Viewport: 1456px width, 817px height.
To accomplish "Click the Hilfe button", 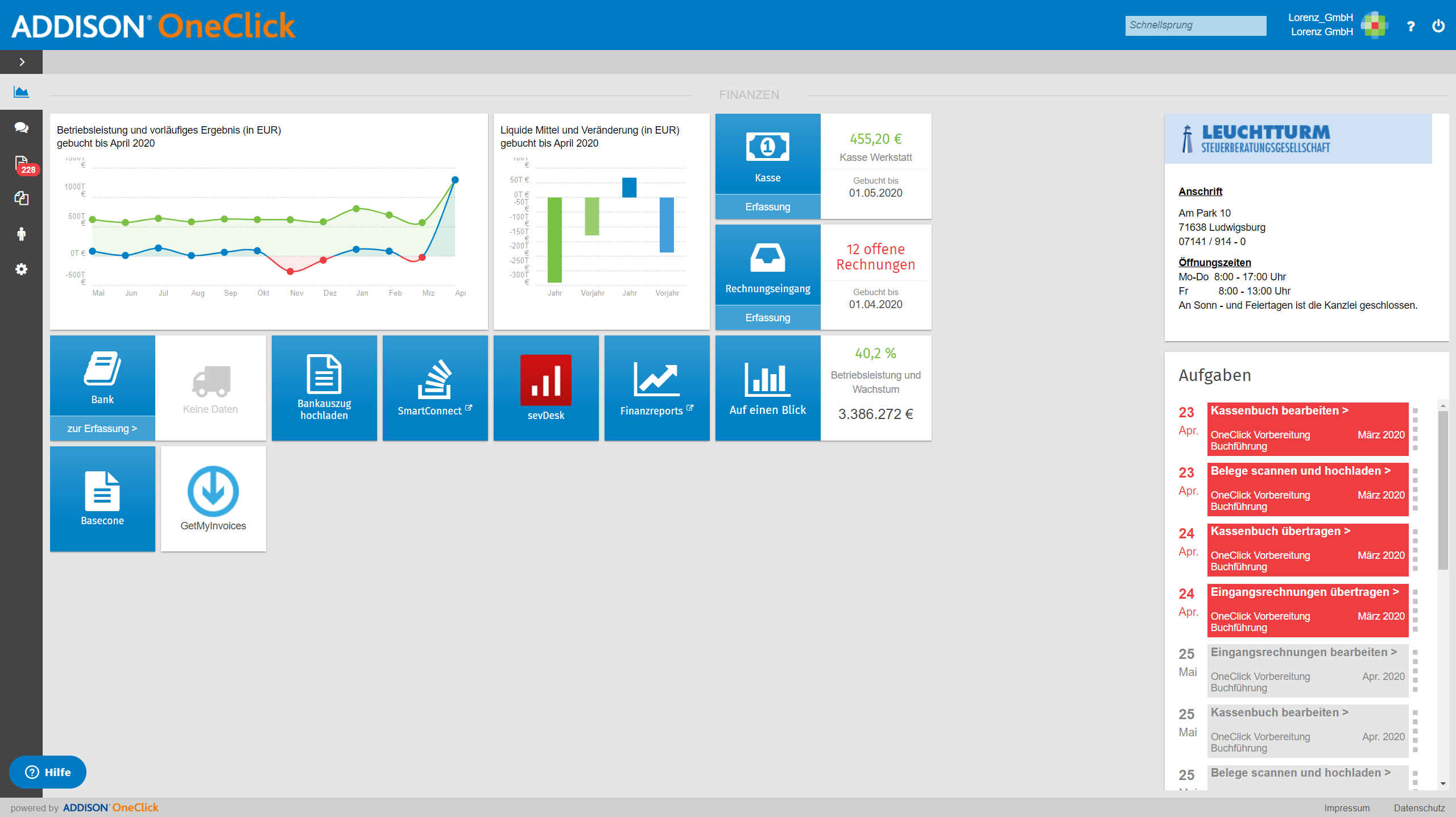I will [48, 772].
